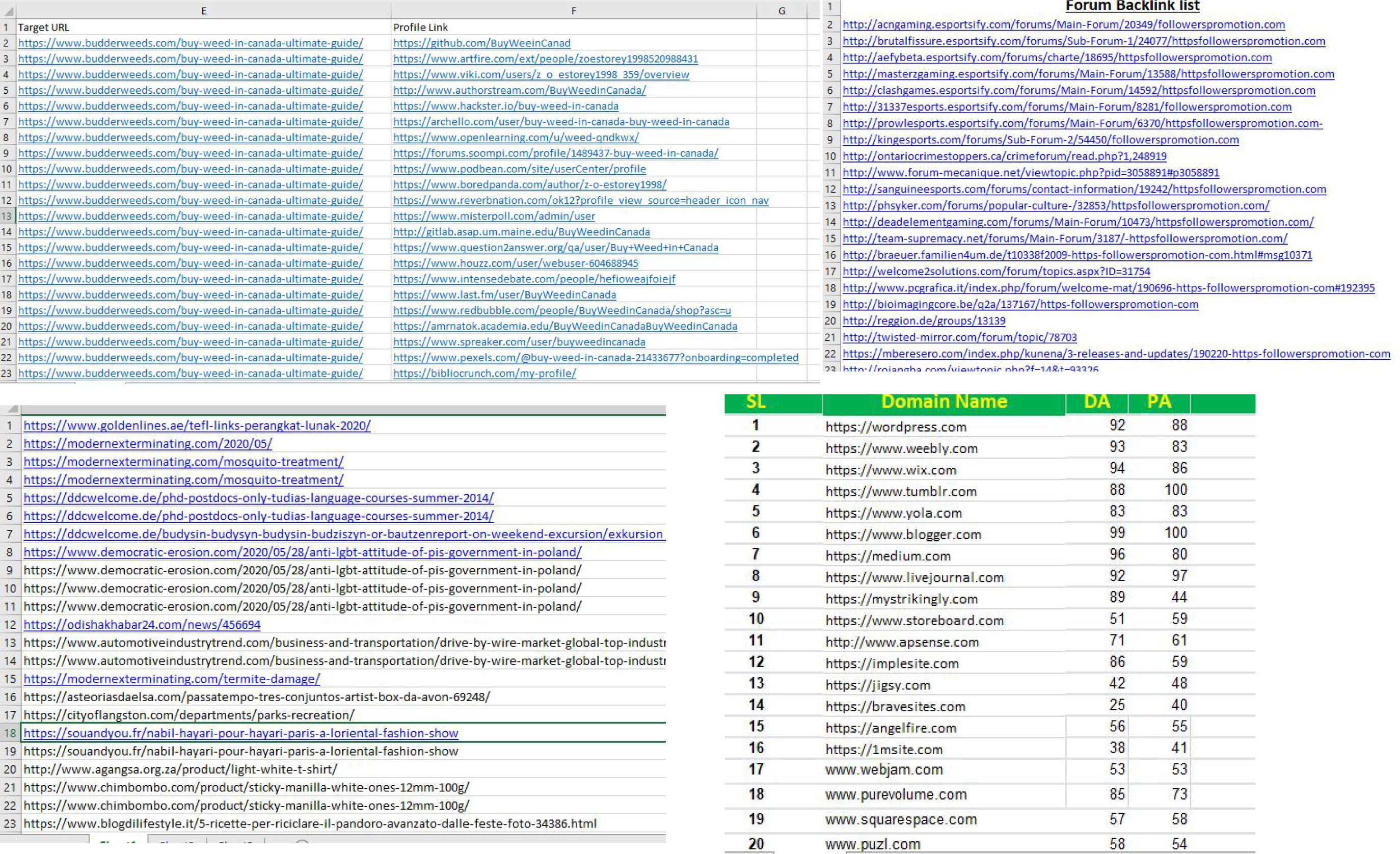The width and height of the screenshot is (1400, 854).
Task: Select column G header
Action: pos(783,10)
